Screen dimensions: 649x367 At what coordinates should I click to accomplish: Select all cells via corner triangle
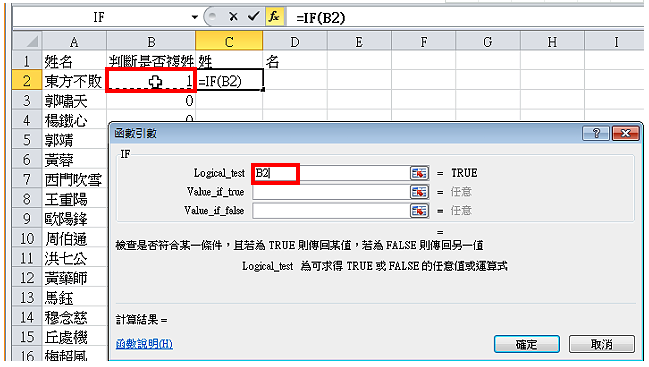tap(27, 42)
